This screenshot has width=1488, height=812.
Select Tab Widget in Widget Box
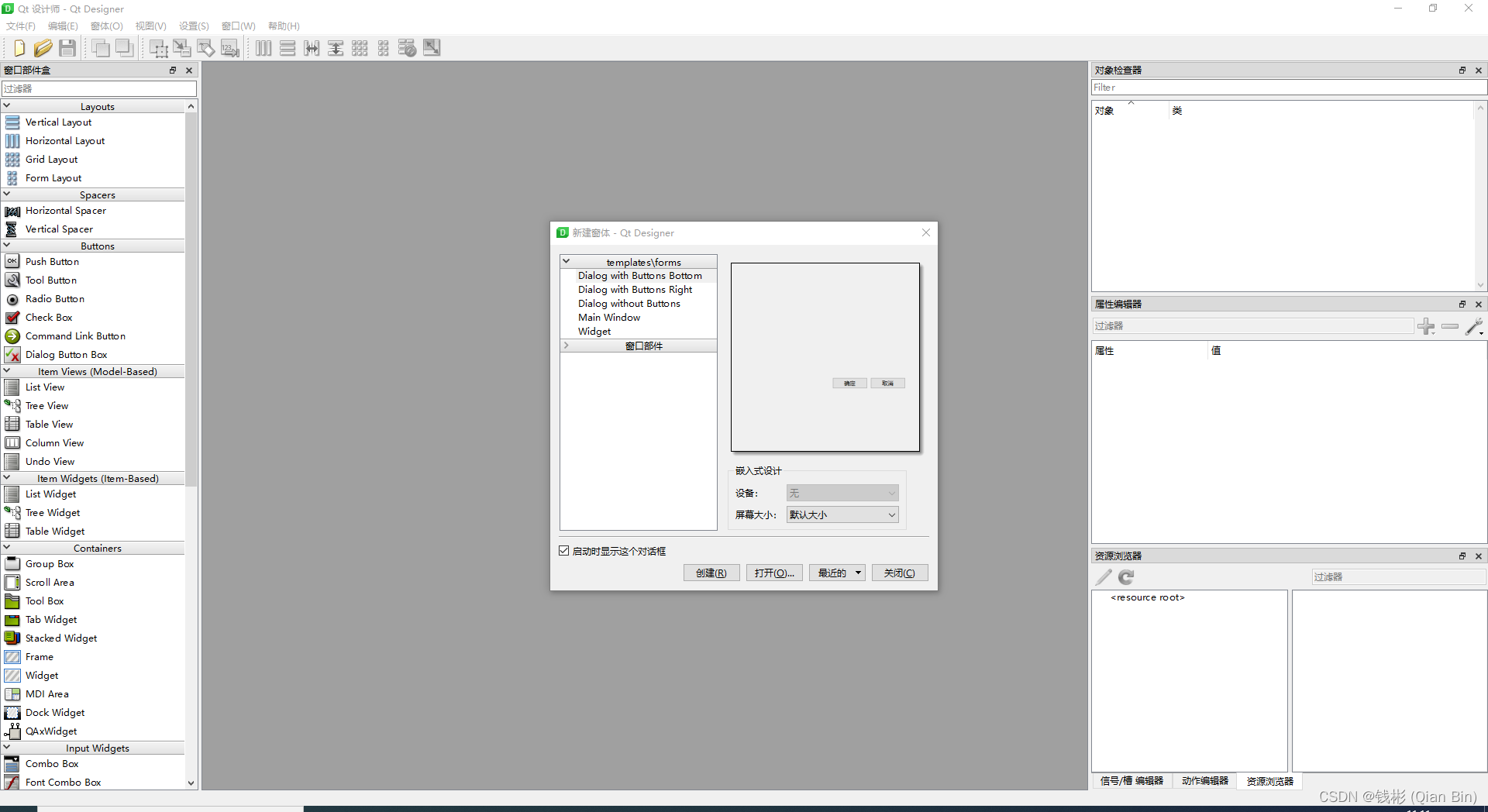[x=51, y=620]
